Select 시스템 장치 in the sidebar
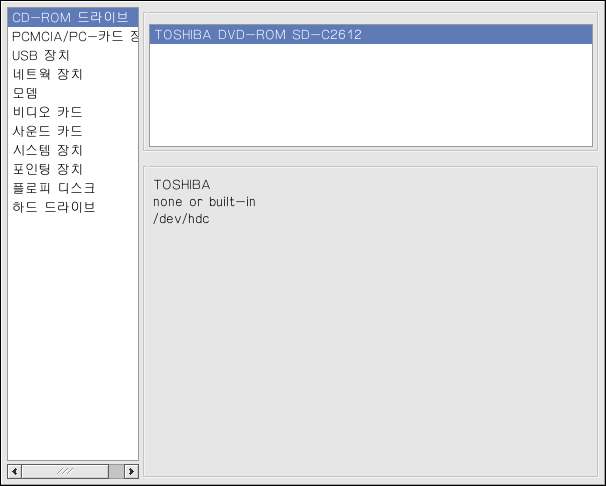606x486 pixels. pos(47,150)
